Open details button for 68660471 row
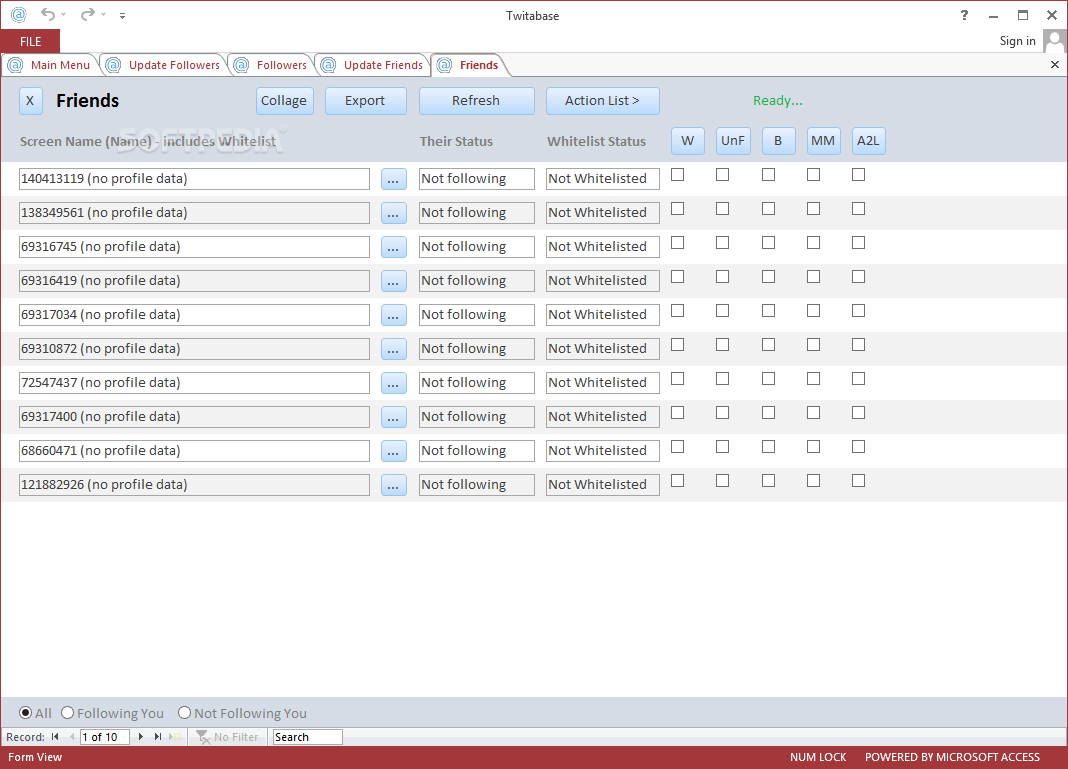 point(393,452)
